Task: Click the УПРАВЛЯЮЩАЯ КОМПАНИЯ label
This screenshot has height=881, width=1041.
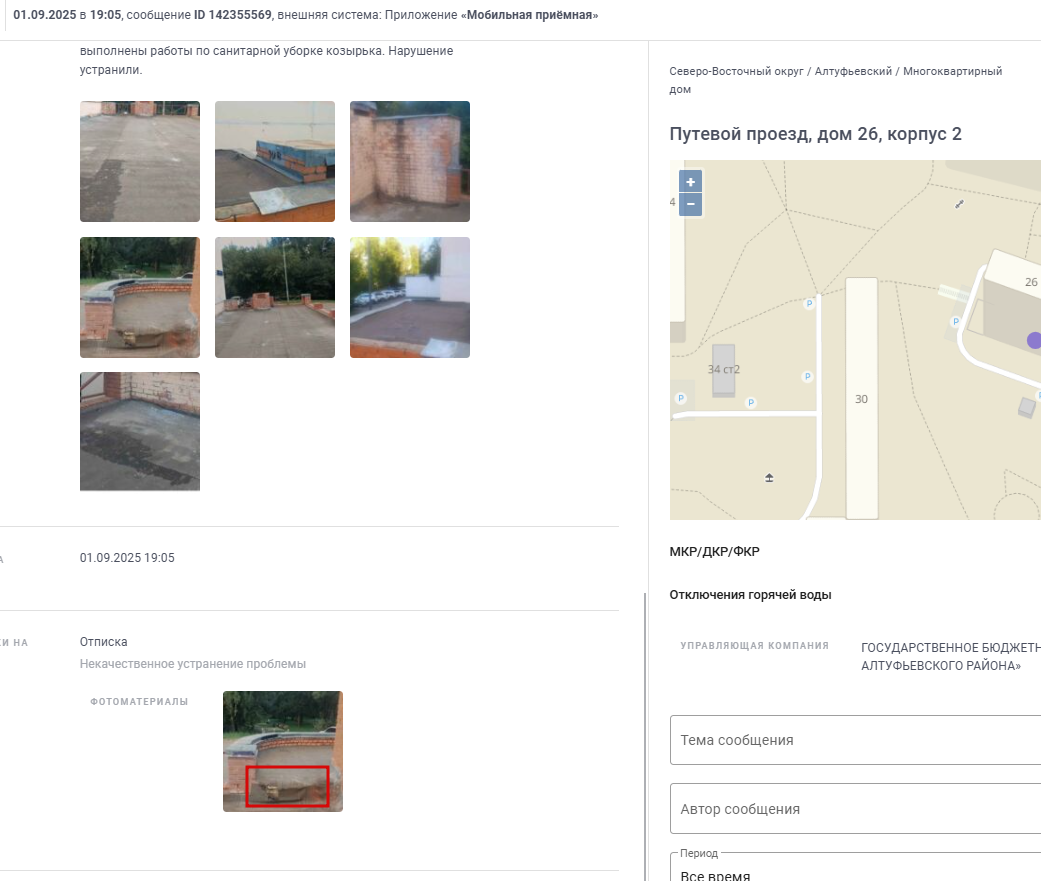Action: tap(755, 645)
